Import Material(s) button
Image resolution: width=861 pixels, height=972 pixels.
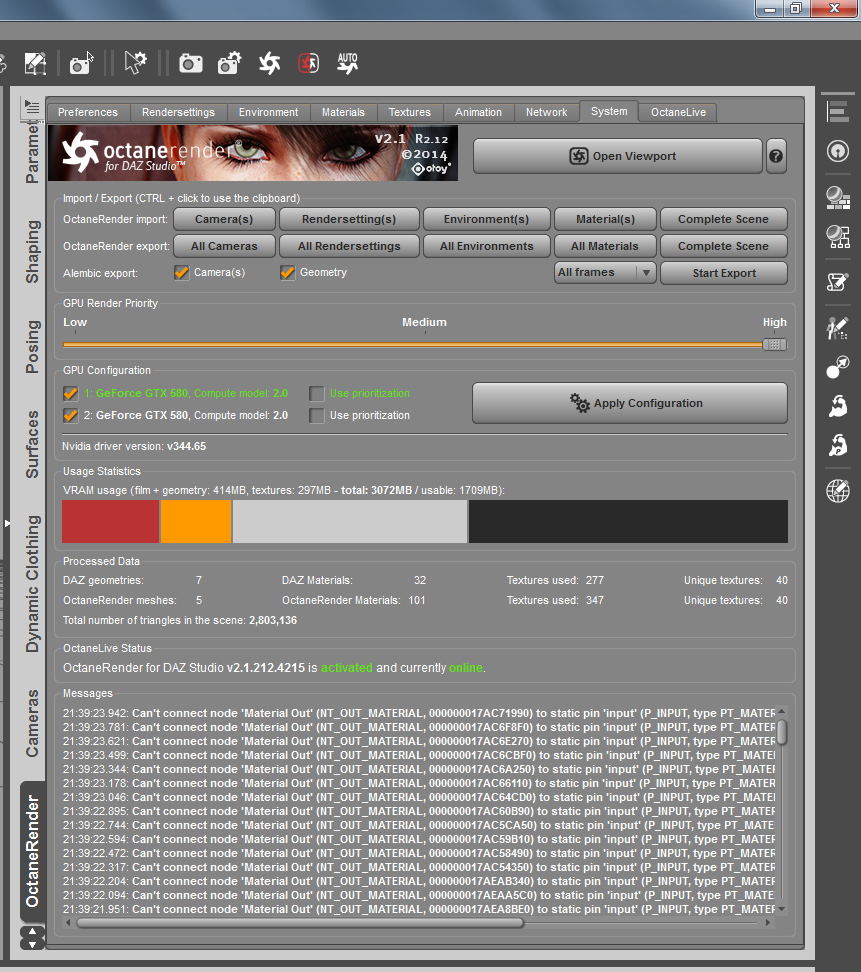tap(605, 219)
